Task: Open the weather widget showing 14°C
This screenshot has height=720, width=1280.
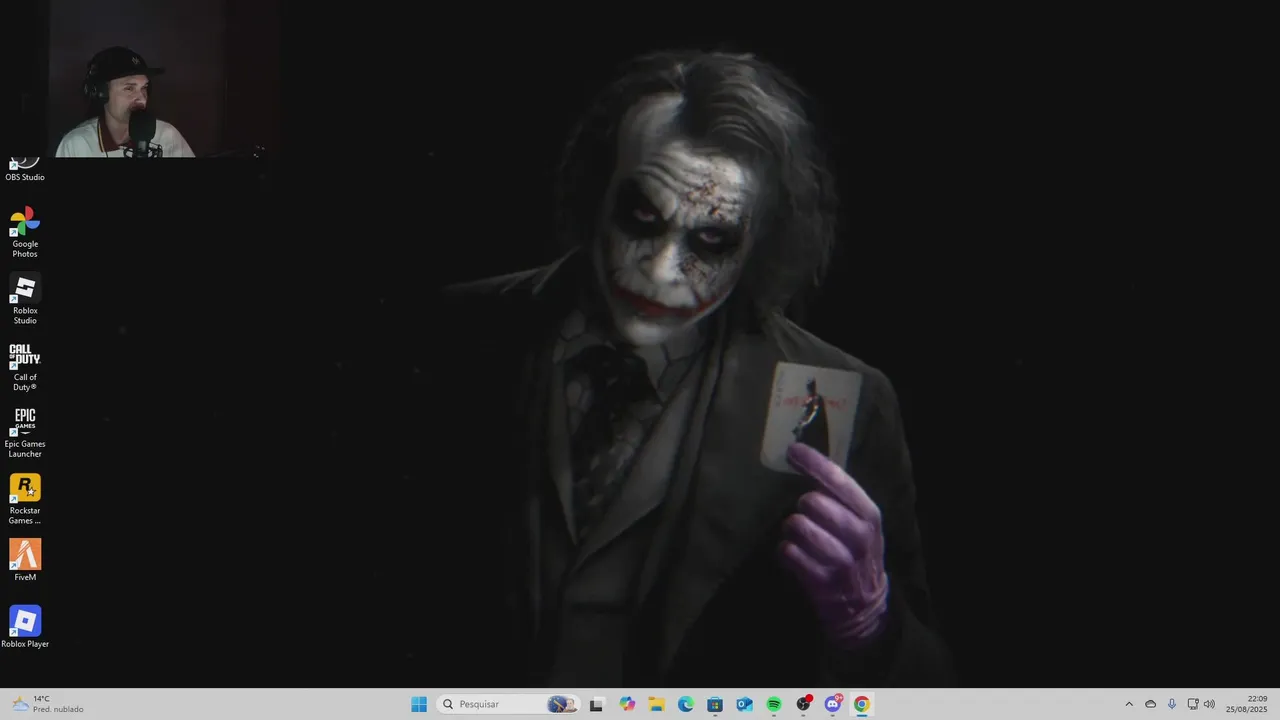Action: pos(47,704)
